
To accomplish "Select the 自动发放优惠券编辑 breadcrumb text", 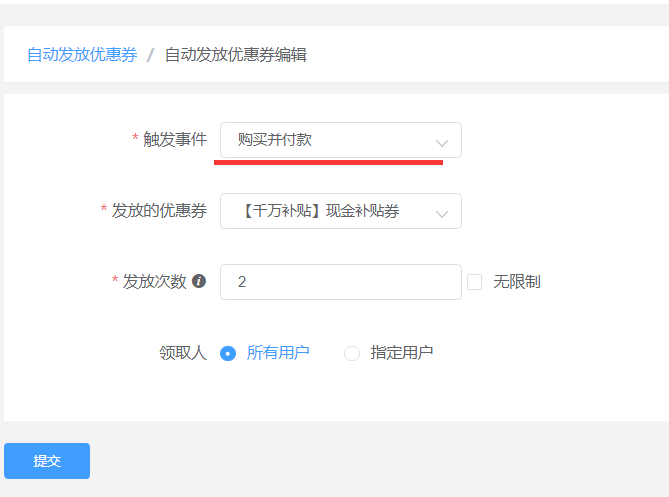I will [236, 55].
